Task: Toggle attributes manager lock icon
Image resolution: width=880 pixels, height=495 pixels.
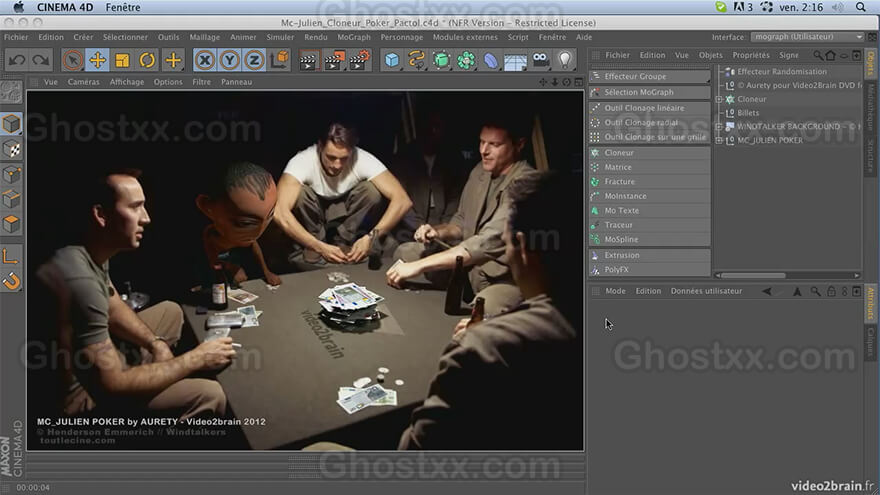Action: (x=831, y=291)
